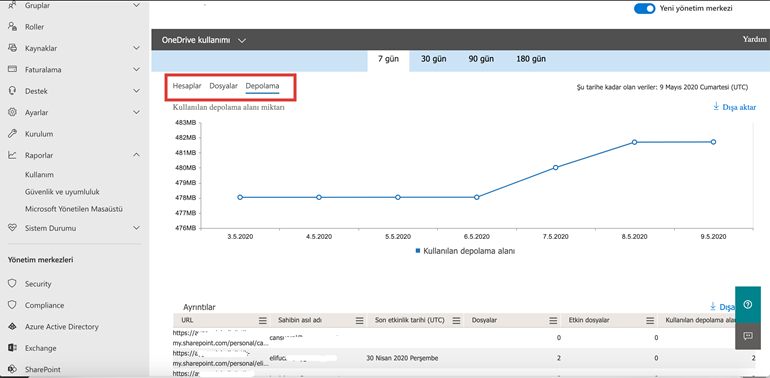The image size is (770, 378).
Task: Open the Sahibin asıl adı column menu icon
Action: tap(360, 321)
